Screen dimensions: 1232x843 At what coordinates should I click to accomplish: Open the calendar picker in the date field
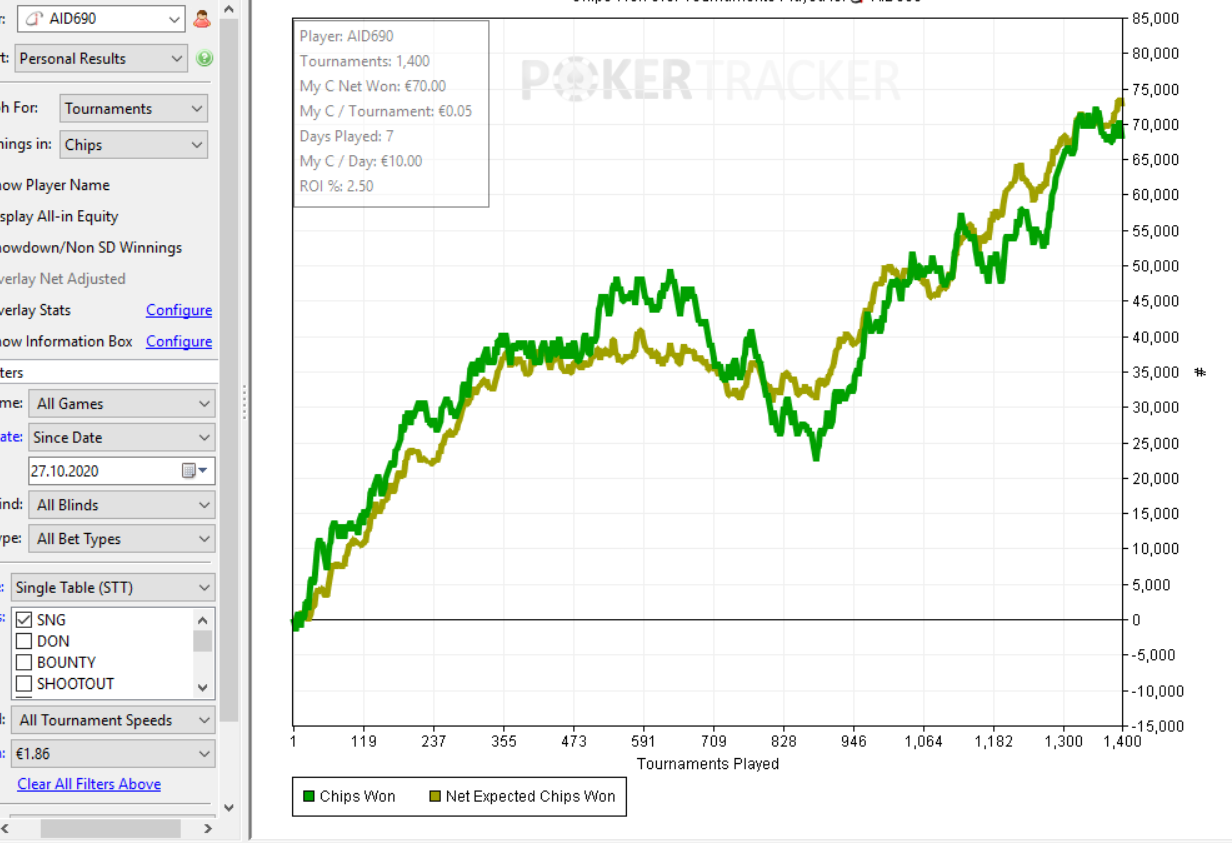193,471
